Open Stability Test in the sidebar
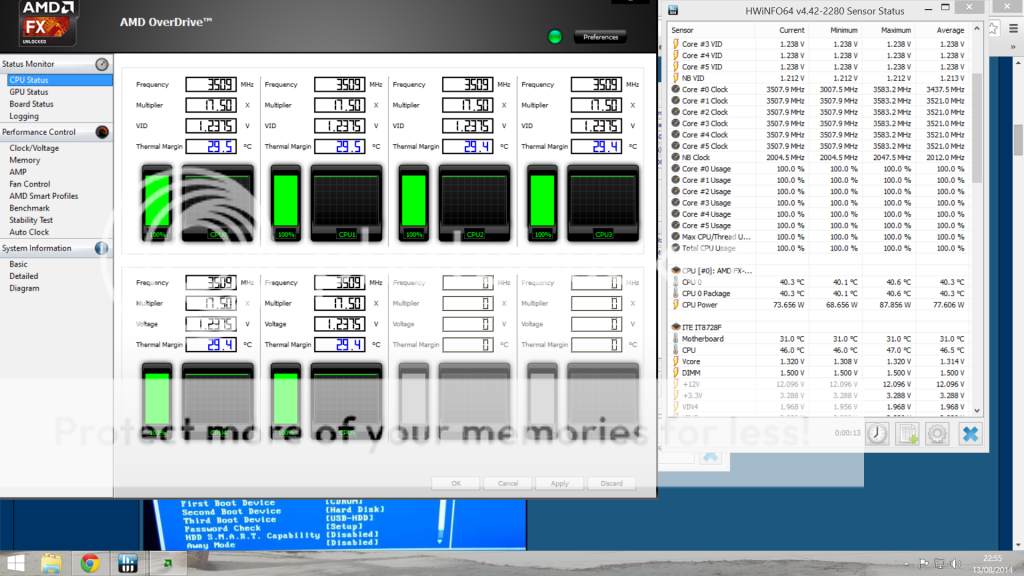Screen dimensions: 1024x576 31,220
